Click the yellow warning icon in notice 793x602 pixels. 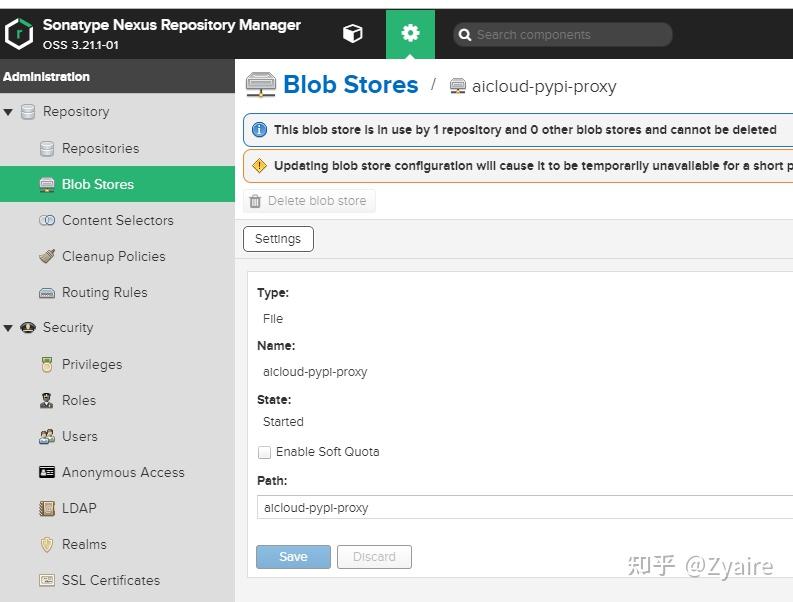259,165
